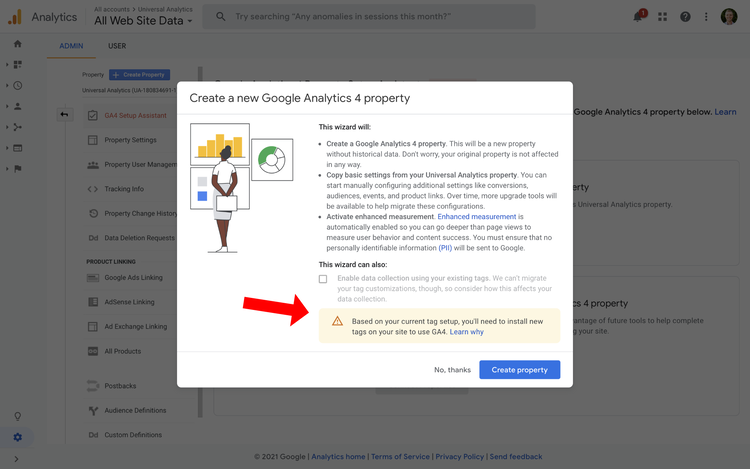Click the Google Ads Linking icon

[x=93, y=277]
